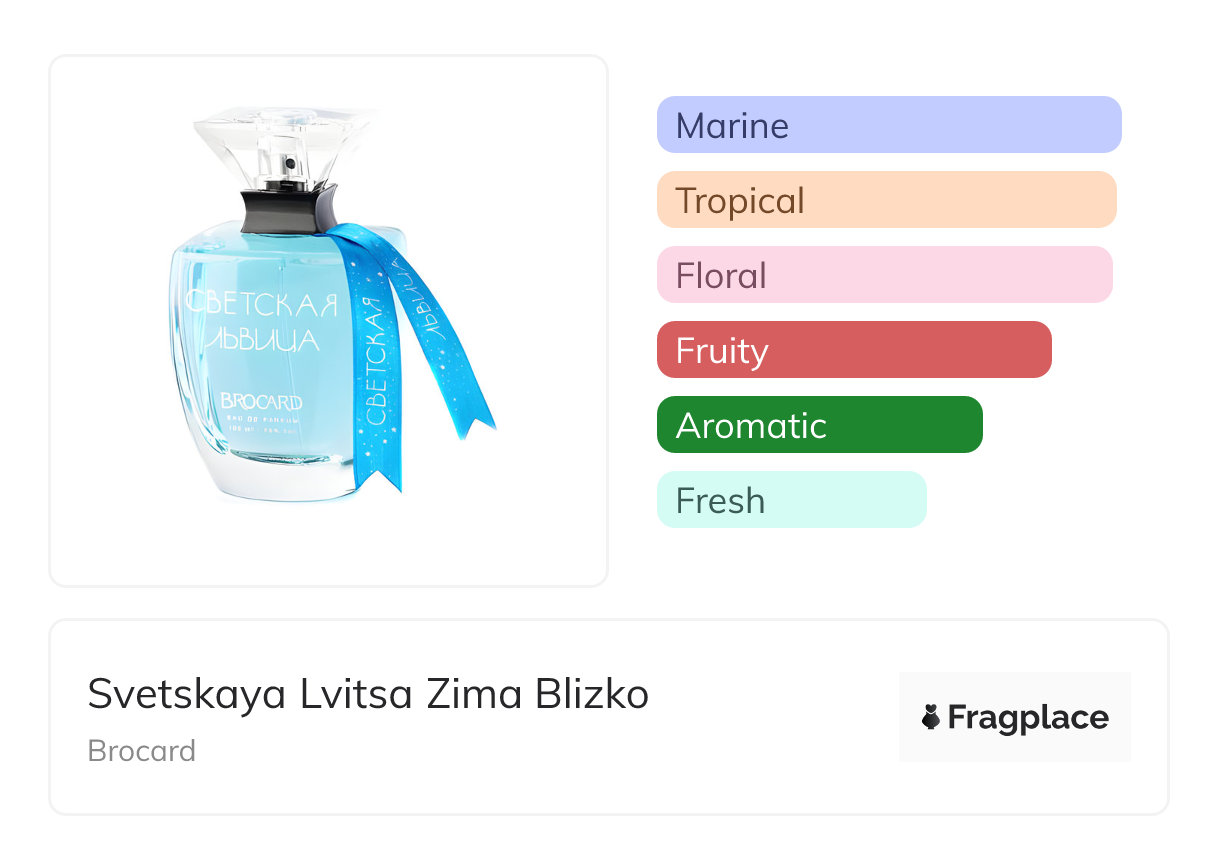Select the Tropical accord bar
Image resolution: width=1218 pixels, height=864 pixels.
coord(886,200)
